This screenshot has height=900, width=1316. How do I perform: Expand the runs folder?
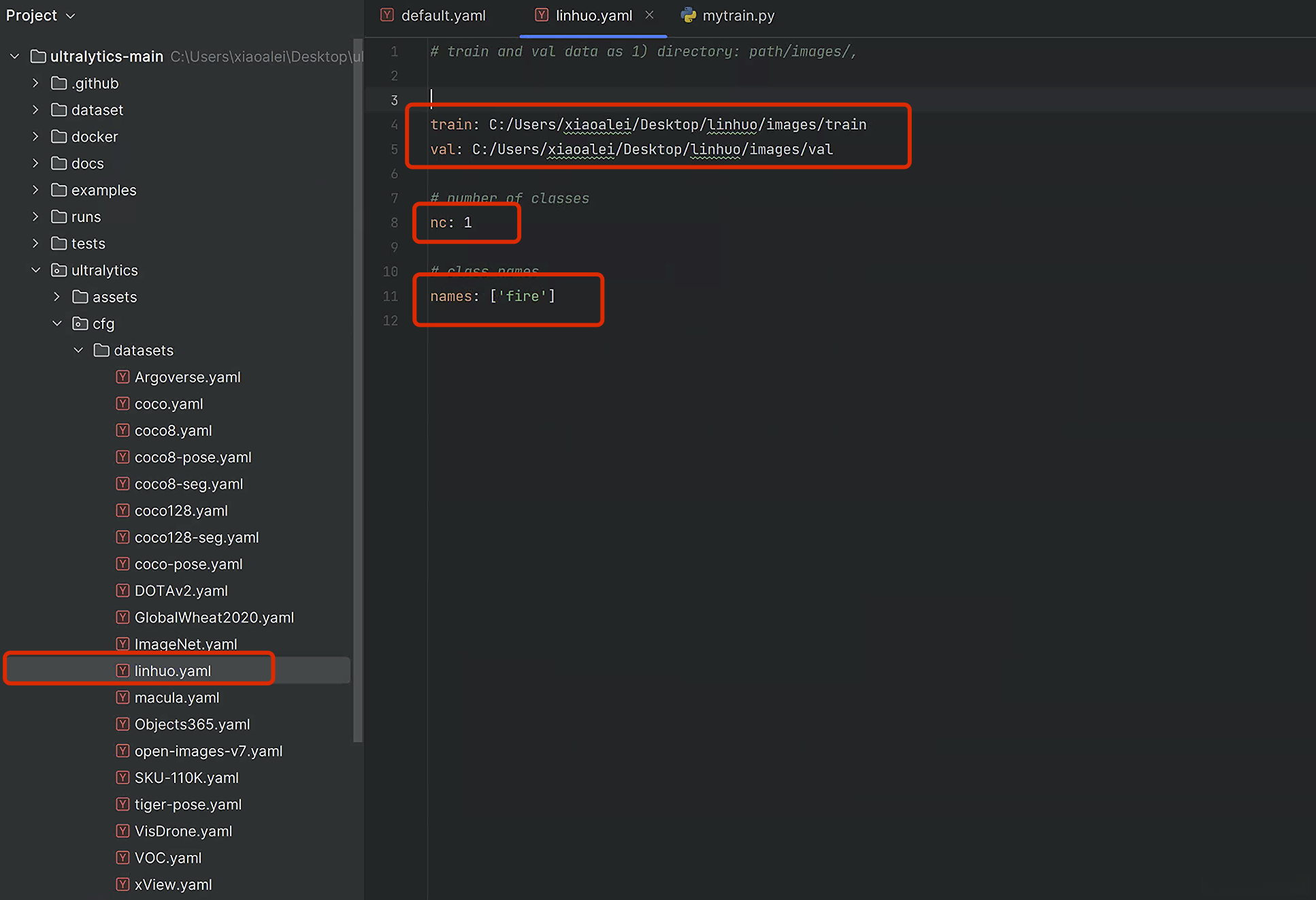pyautogui.click(x=35, y=216)
